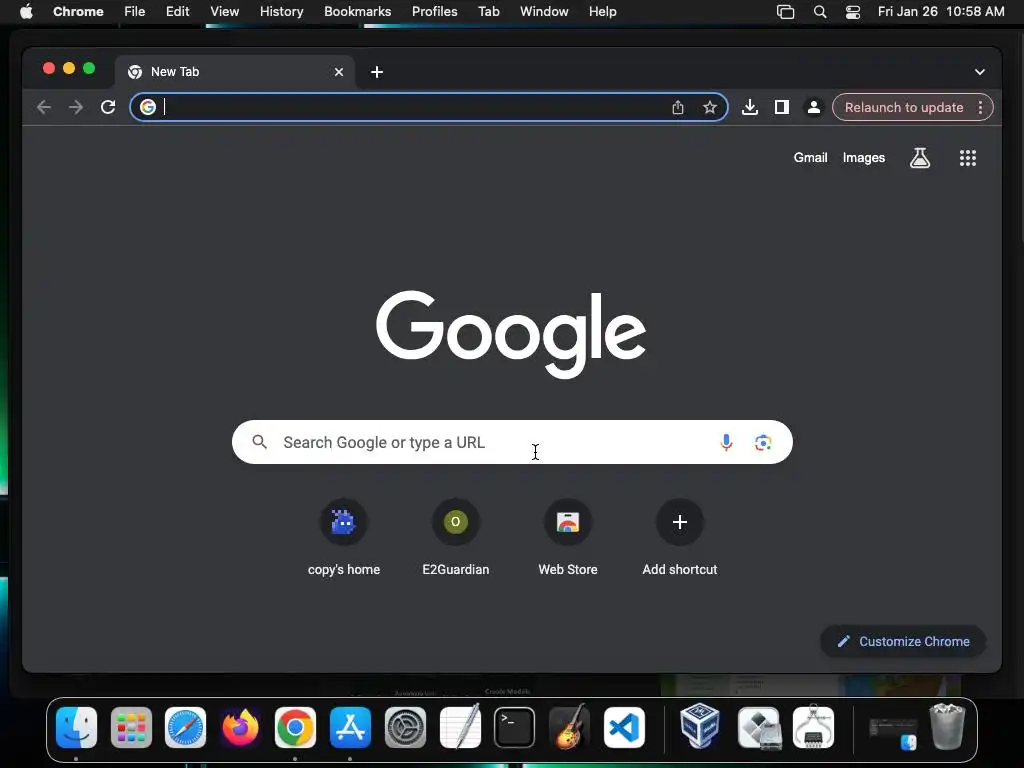Open the Chrome downloads icon
The image size is (1024, 768).
tap(750, 107)
